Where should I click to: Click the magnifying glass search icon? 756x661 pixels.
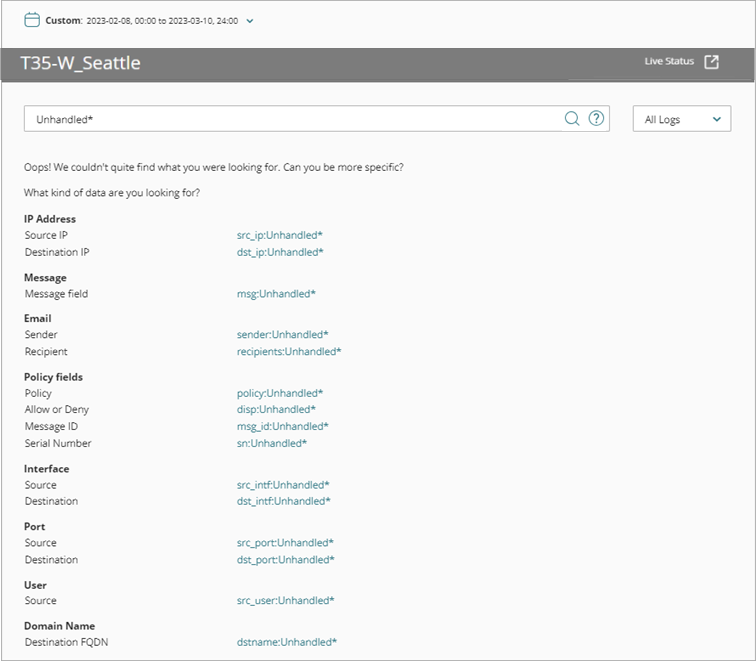pos(572,119)
